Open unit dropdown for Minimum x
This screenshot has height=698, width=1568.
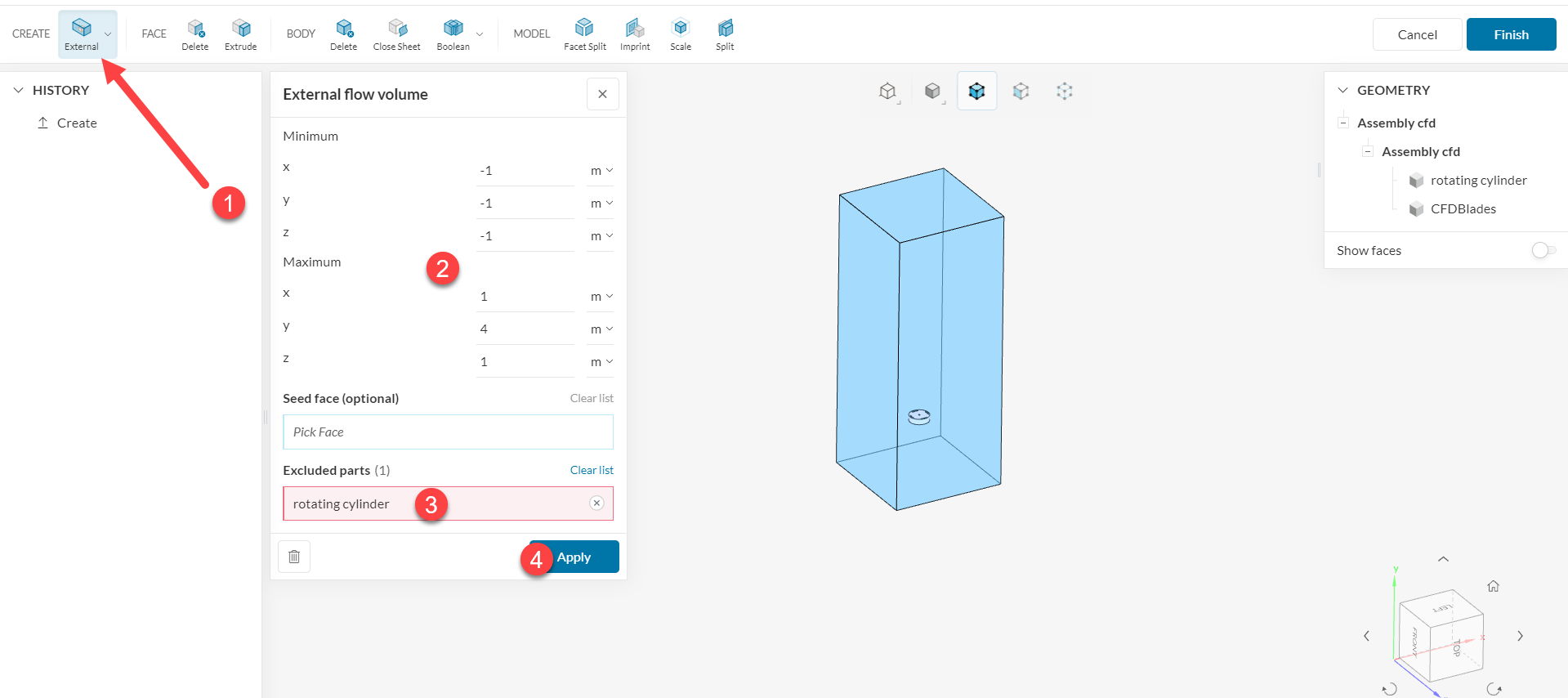[x=601, y=170]
